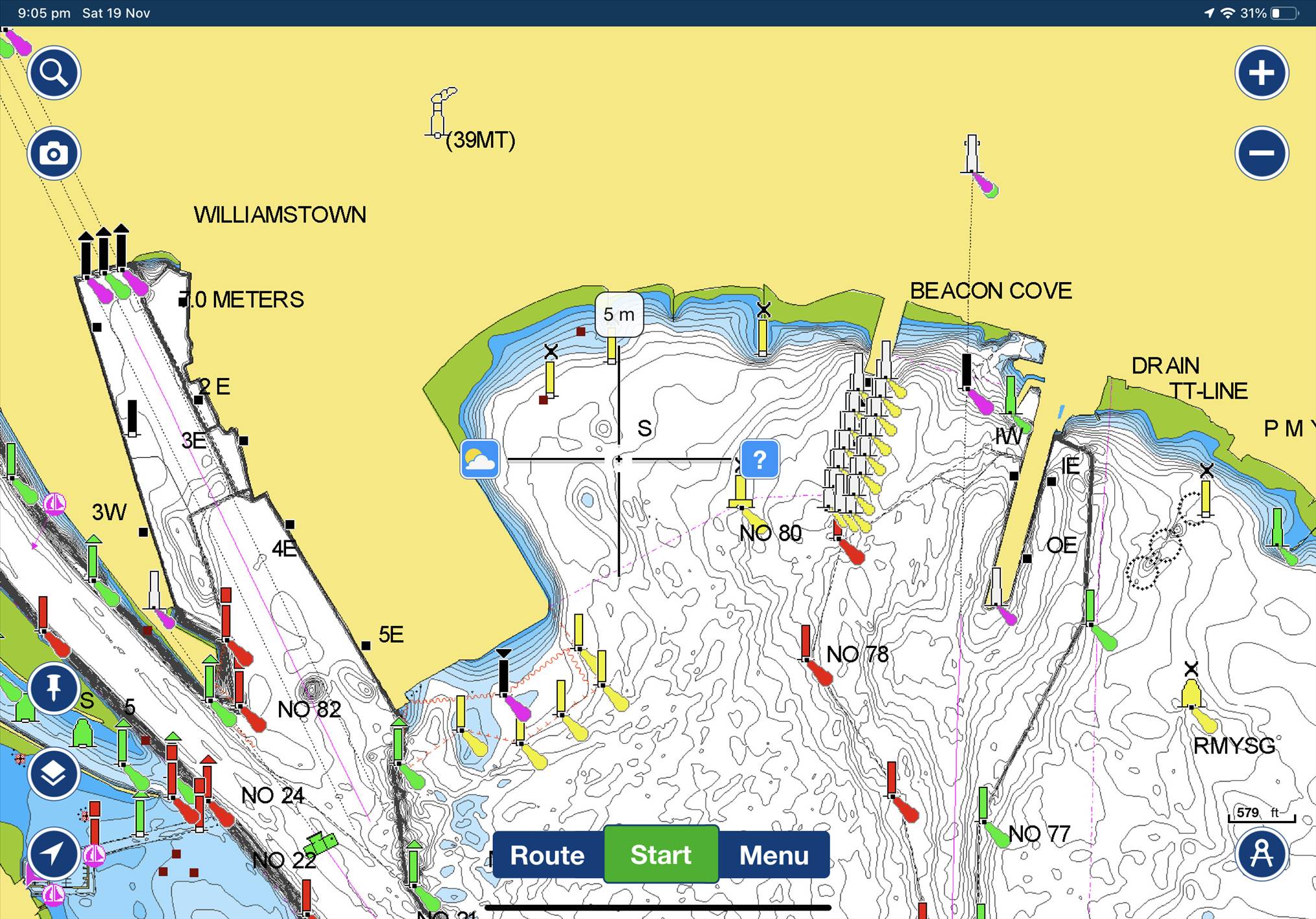
Task: Drop a pin marker on chart
Action: tap(54, 687)
